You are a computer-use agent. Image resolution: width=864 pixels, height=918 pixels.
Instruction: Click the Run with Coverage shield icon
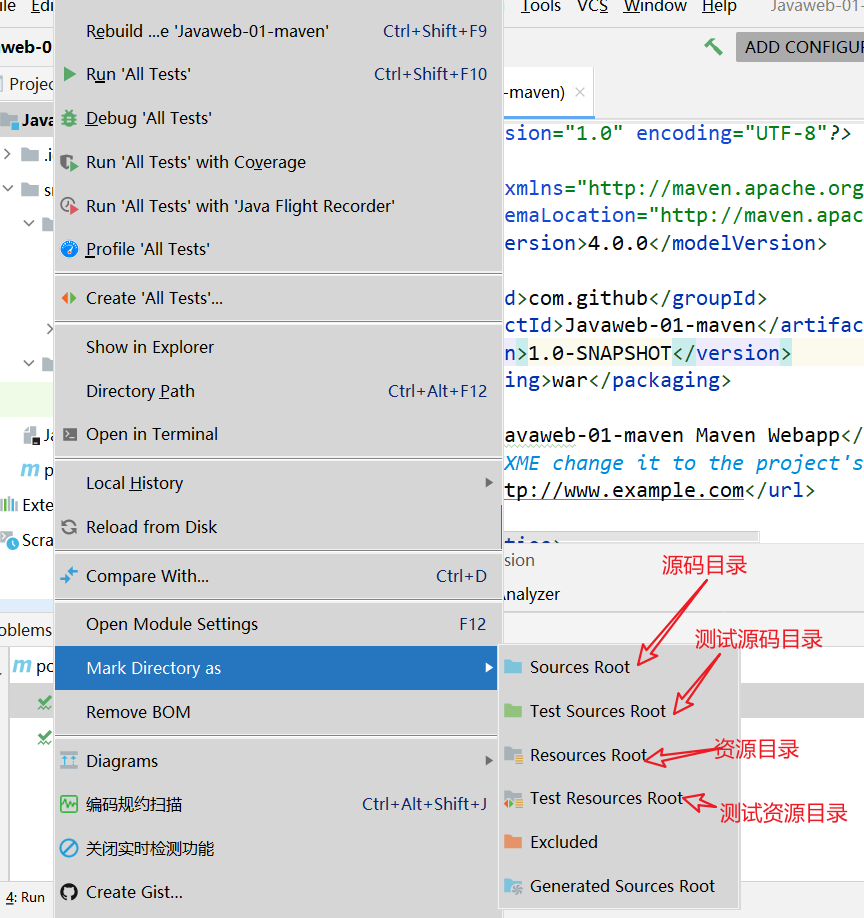tap(69, 162)
